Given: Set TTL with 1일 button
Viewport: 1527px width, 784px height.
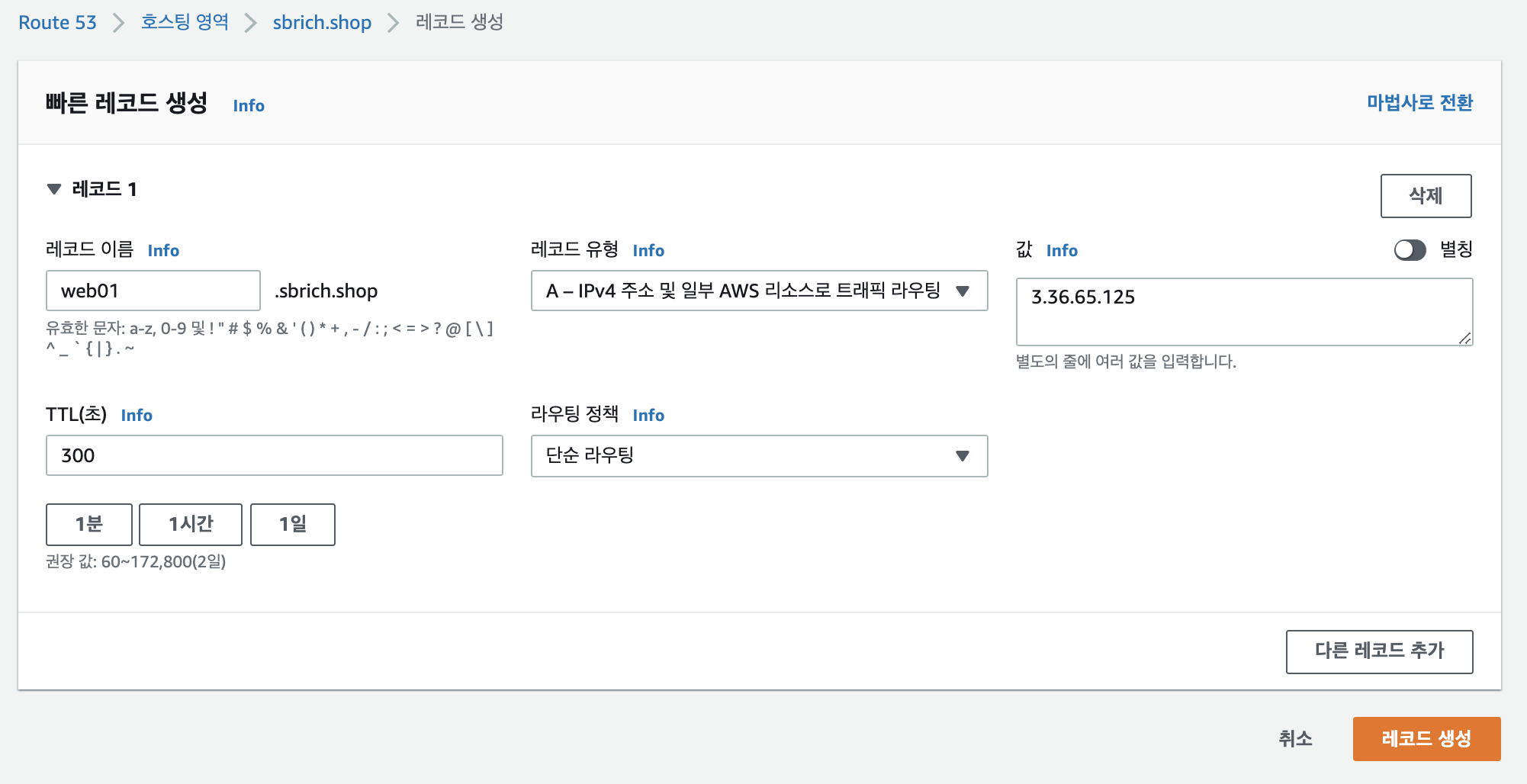Looking at the screenshot, I should (293, 524).
